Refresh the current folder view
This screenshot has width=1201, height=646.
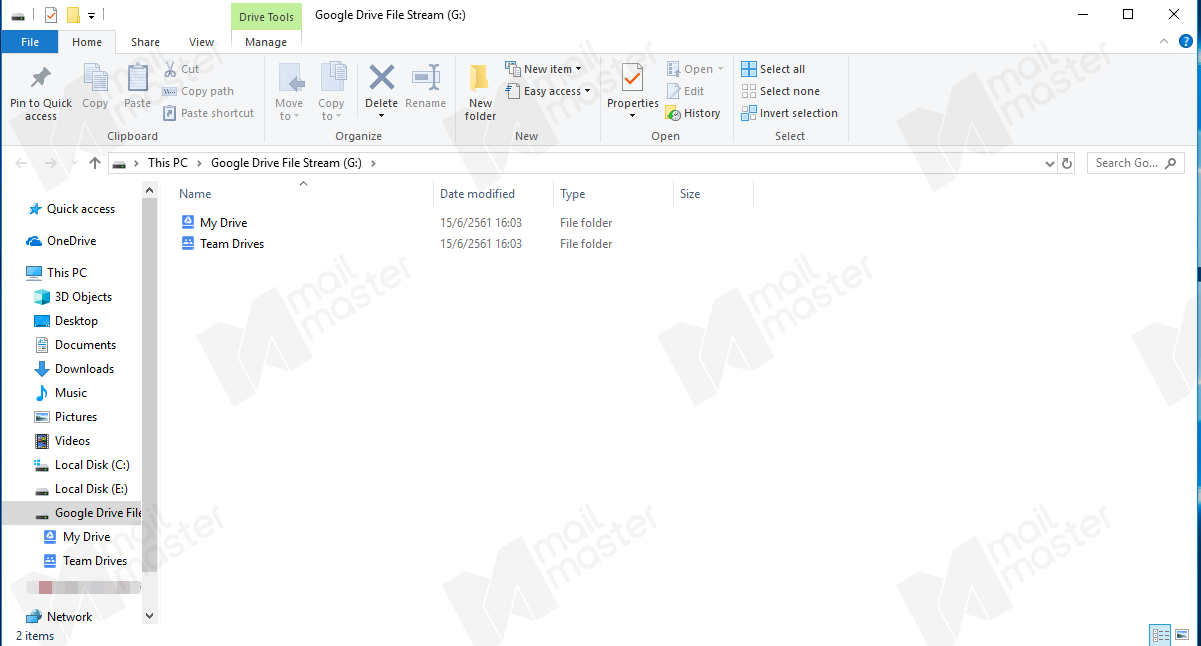tap(1067, 163)
